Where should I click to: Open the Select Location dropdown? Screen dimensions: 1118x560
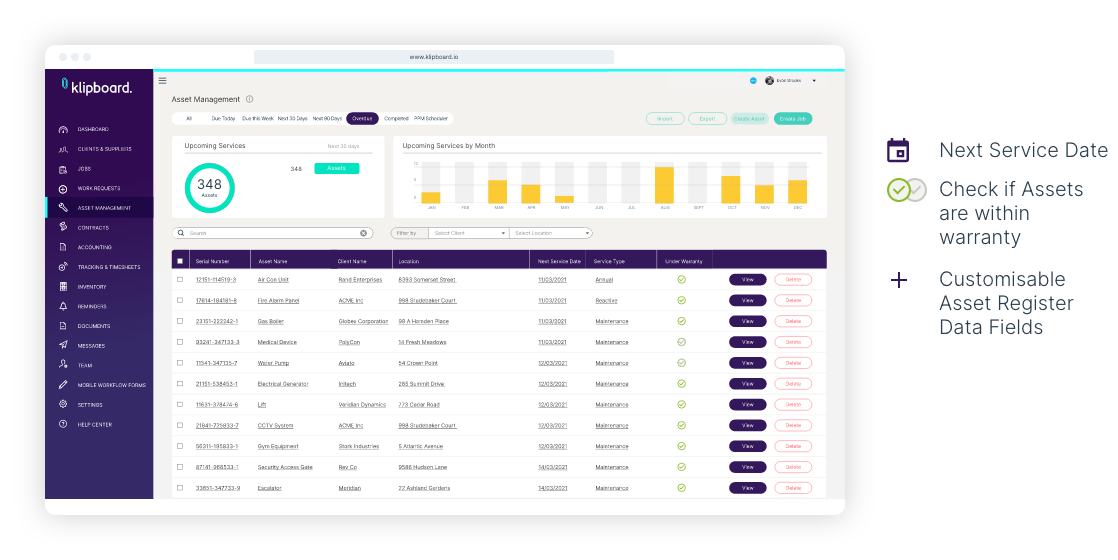pos(551,233)
